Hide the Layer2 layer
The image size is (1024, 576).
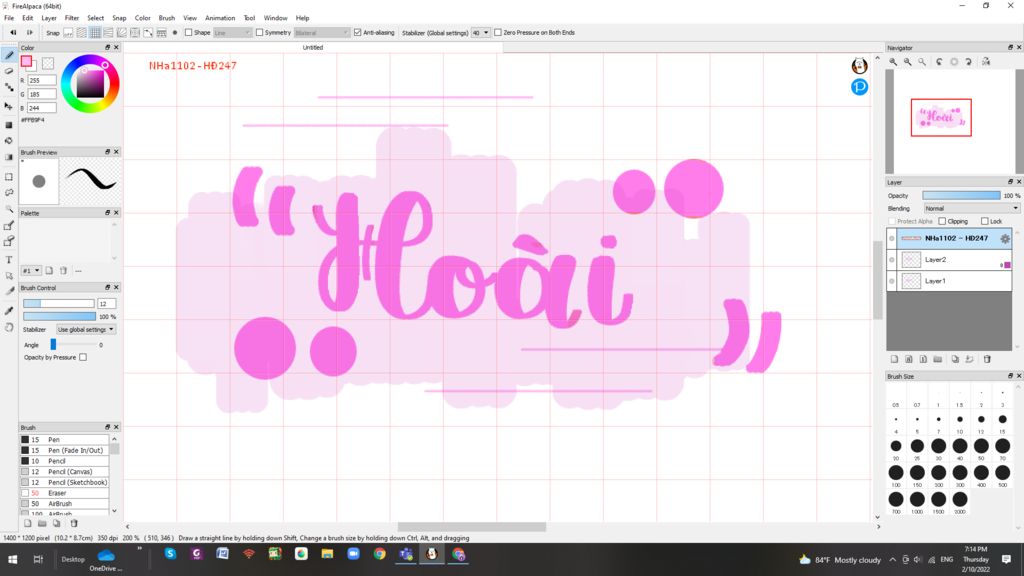(x=891, y=260)
